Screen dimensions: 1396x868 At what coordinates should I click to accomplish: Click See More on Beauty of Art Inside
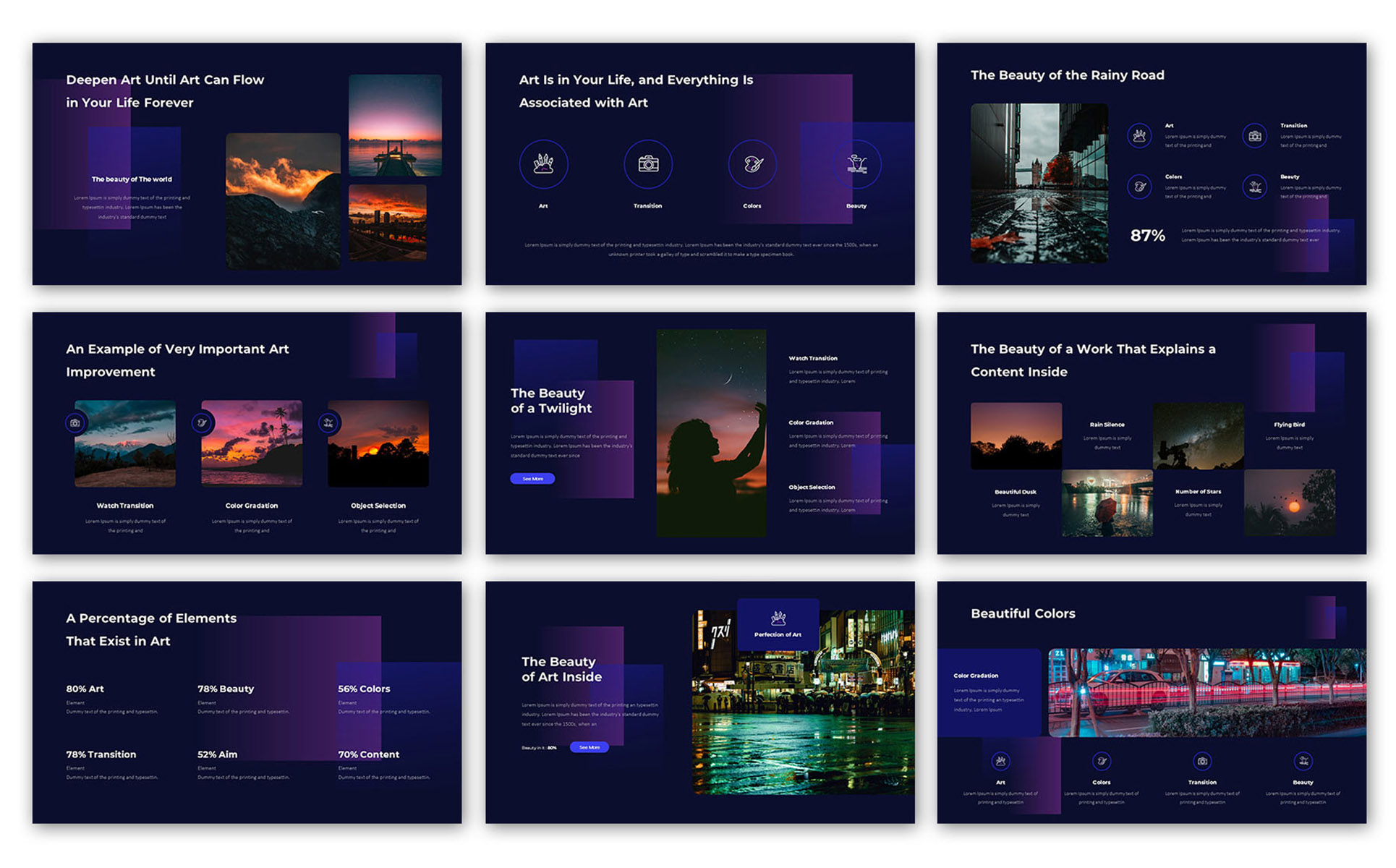click(x=590, y=747)
